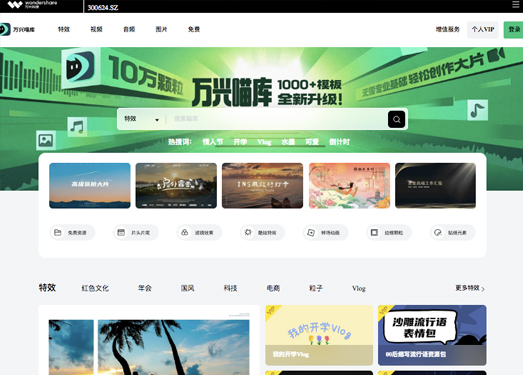Select the 科技 effects tab
523x375 pixels.
coord(230,288)
